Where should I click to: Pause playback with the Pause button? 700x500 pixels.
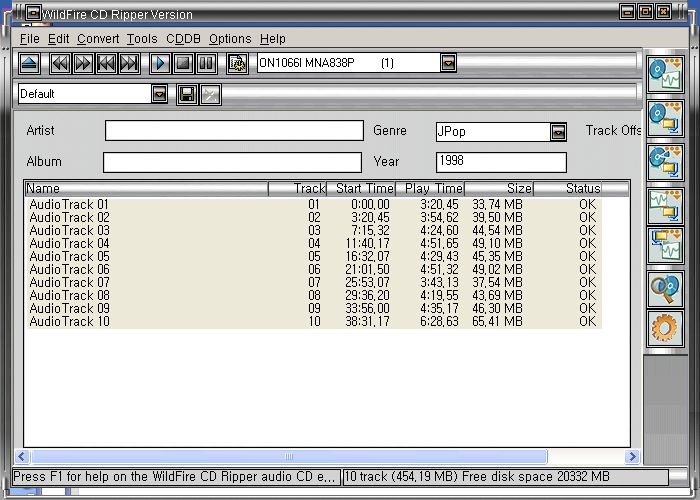206,63
